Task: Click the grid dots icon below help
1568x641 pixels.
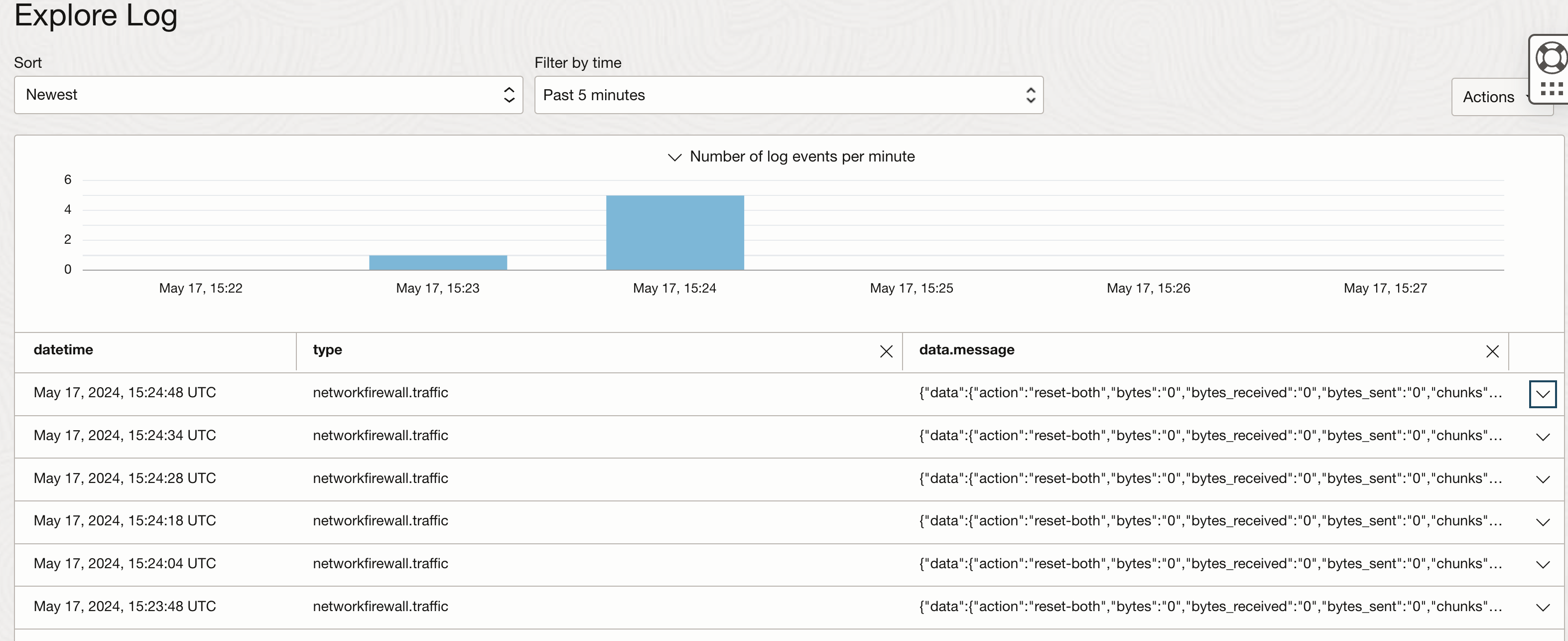Action: 1552,89
